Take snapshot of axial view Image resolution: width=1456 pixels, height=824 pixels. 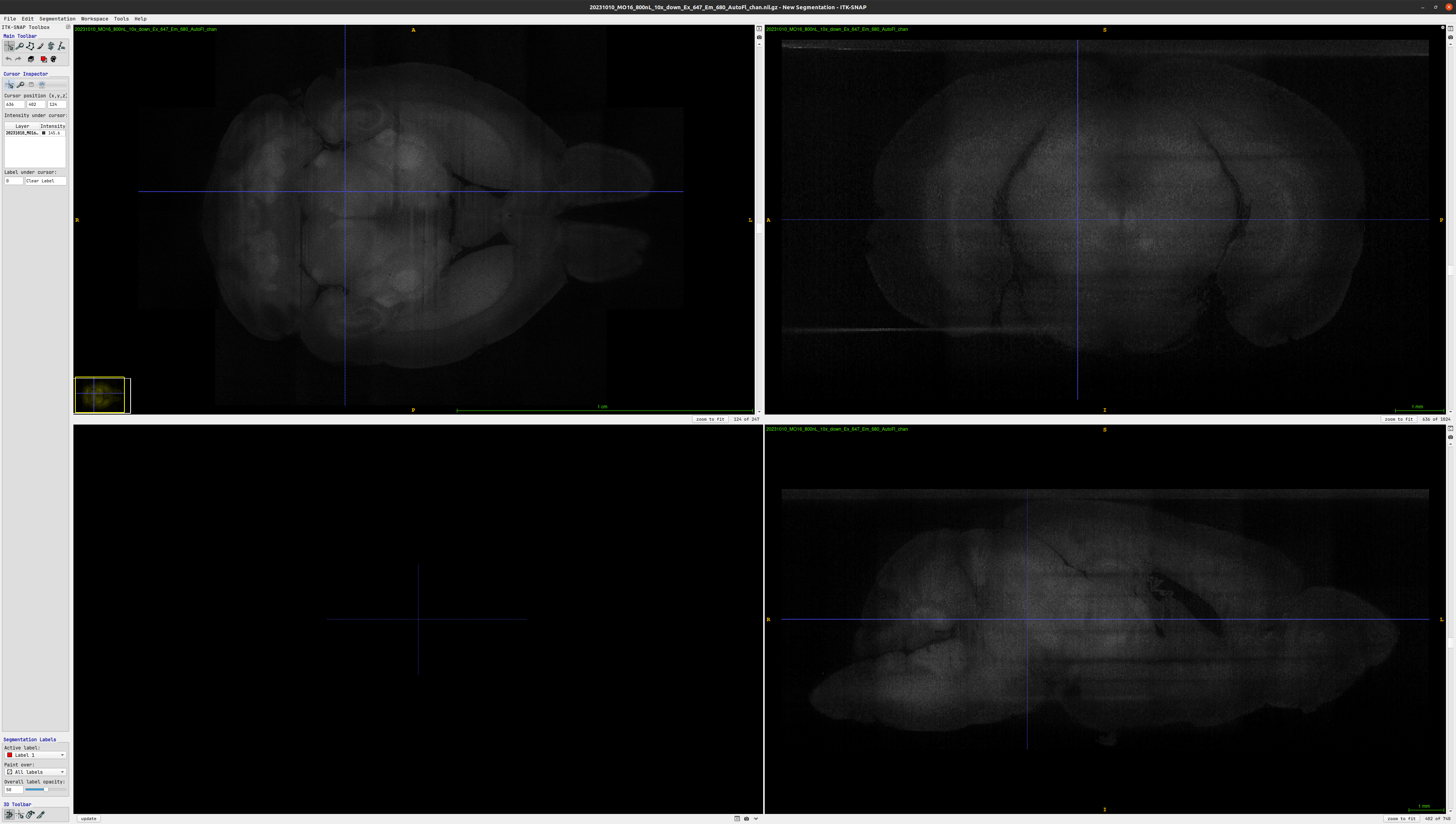[x=759, y=37]
